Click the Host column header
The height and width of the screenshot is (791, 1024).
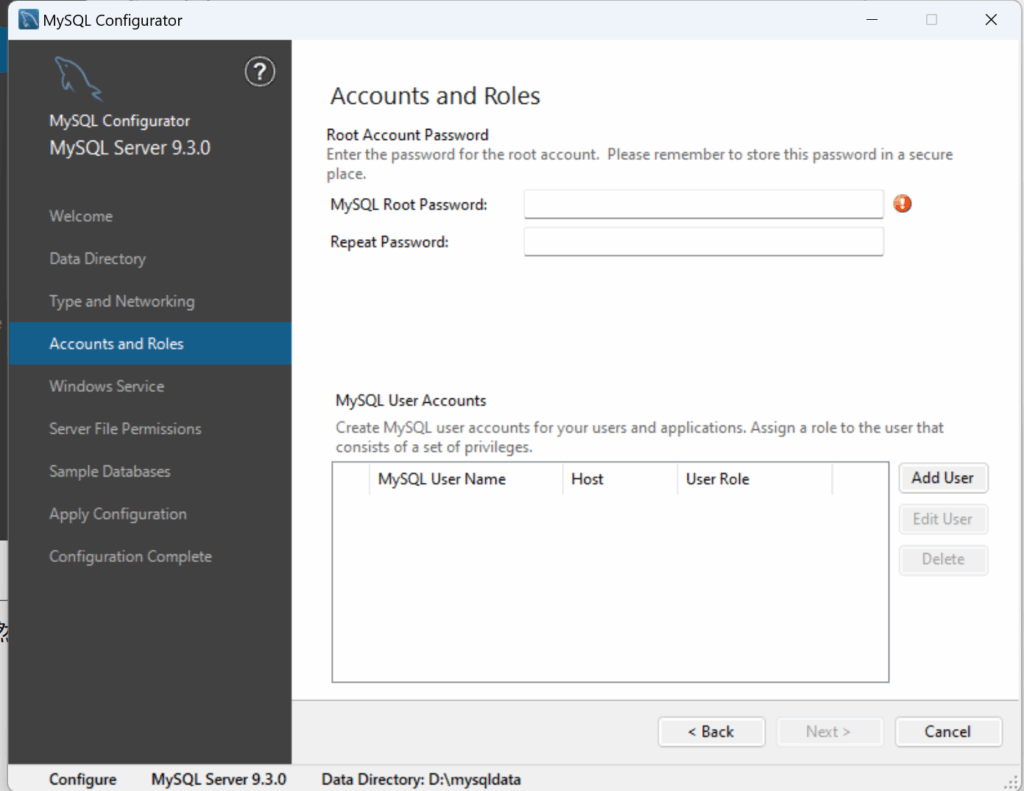619,479
